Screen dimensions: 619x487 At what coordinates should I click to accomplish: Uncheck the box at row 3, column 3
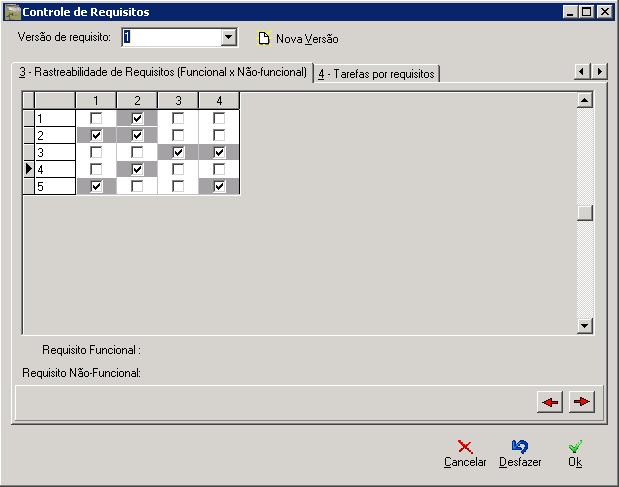coord(178,152)
